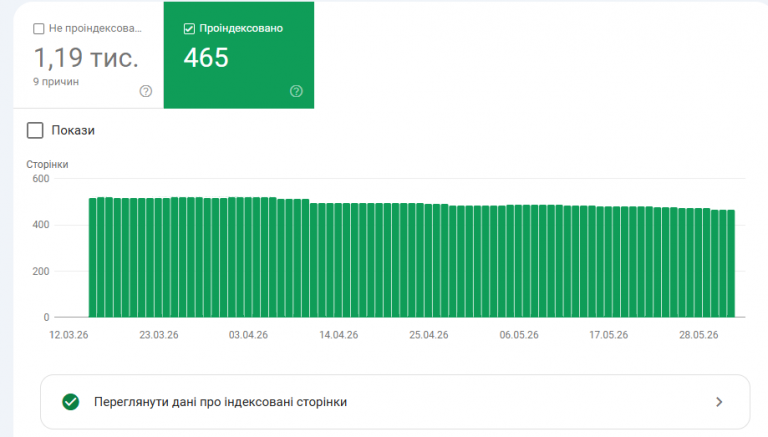The width and height of the screenshot is (768, 437).
Task: Uncheck the 'Проіндексовано' checkbox
Action: 189,29
